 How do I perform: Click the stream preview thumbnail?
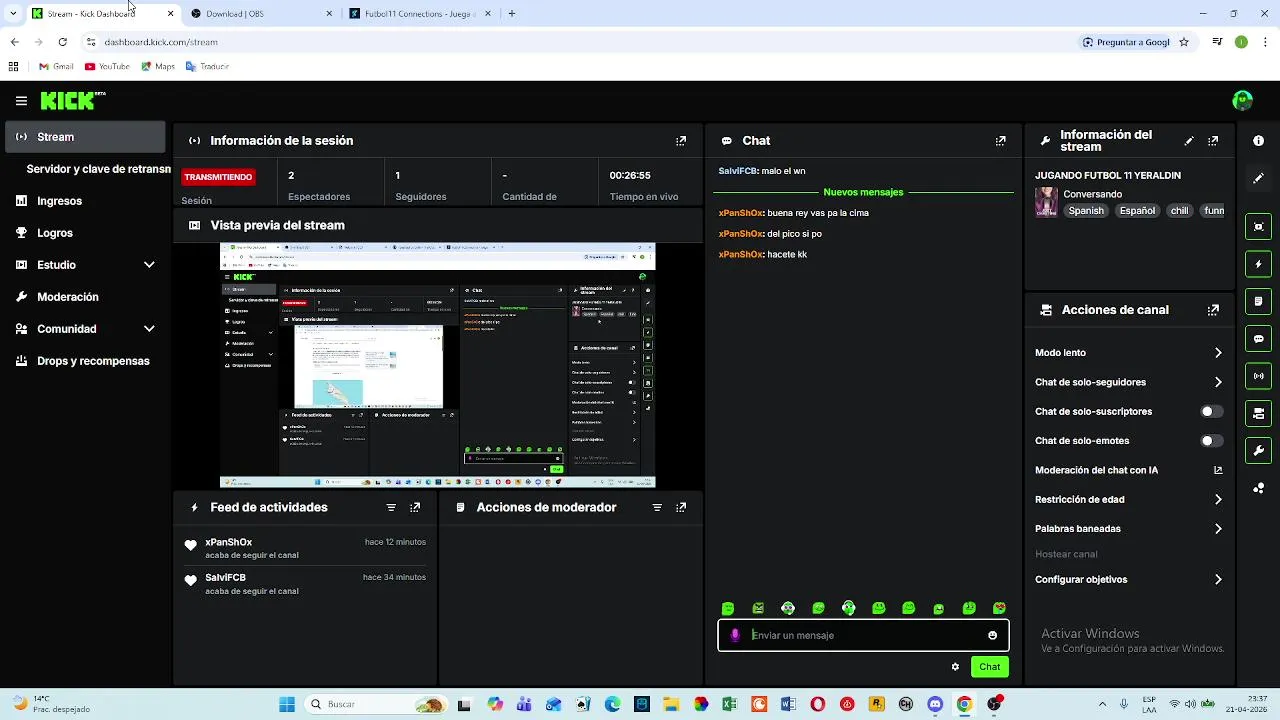click(438, 365)
